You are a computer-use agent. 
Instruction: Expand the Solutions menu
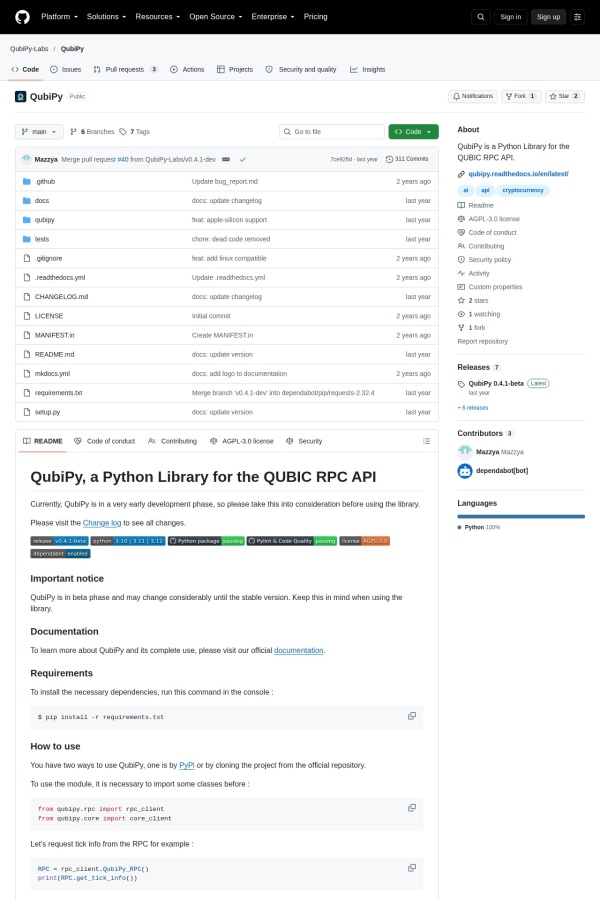click(106, 17)
